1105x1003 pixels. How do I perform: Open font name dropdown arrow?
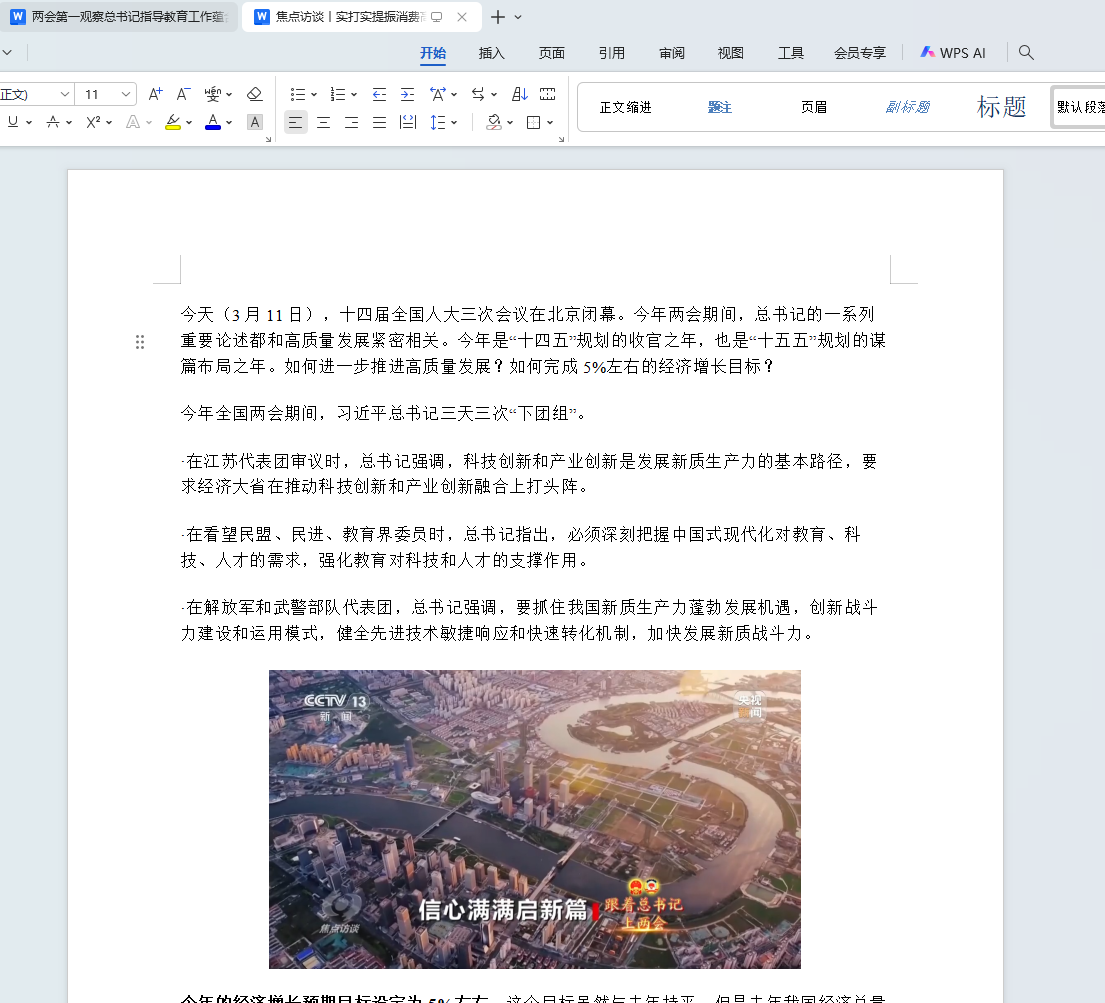point(64,94)
